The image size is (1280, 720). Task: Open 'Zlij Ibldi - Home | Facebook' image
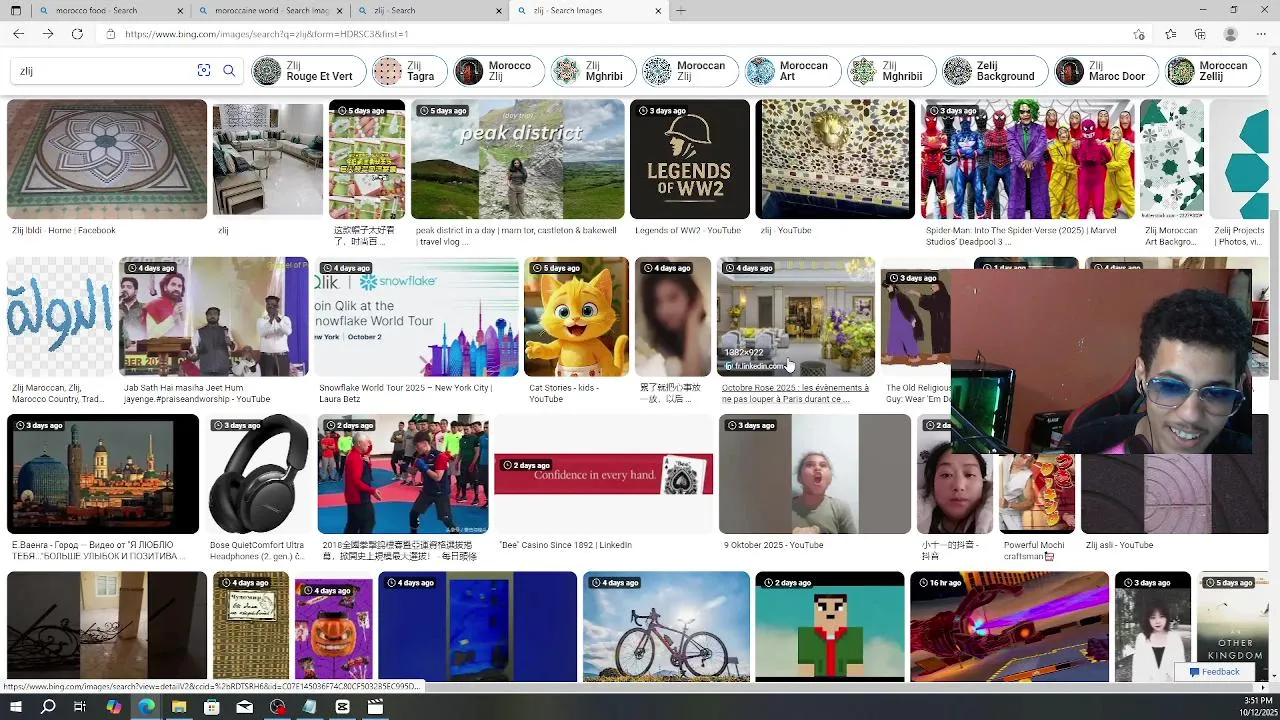pos(107,159)
